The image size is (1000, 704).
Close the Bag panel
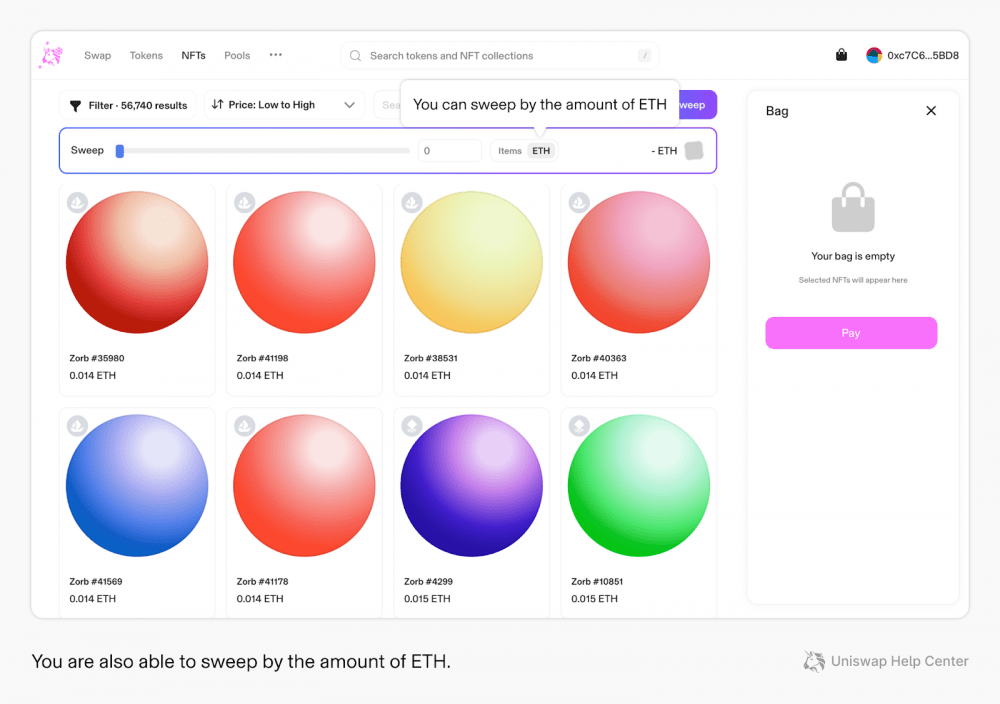point(931,111)
